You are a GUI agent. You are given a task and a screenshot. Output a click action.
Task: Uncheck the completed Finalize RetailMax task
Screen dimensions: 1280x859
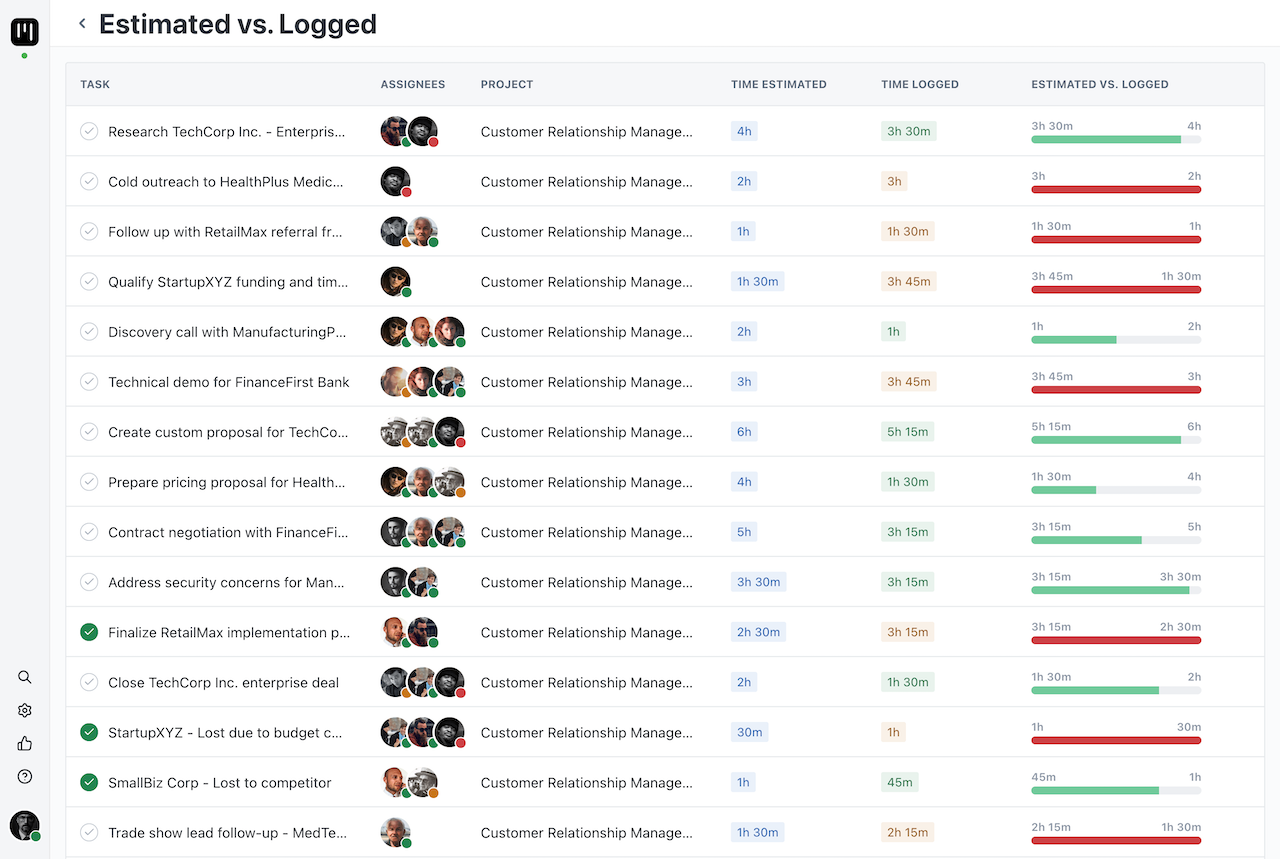coord(89,632)
